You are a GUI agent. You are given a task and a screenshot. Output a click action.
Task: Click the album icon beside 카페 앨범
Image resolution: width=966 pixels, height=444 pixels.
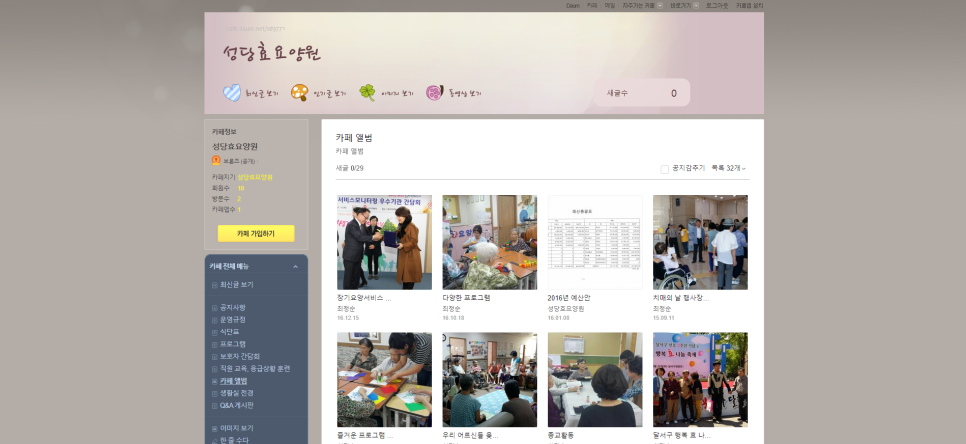214,382
